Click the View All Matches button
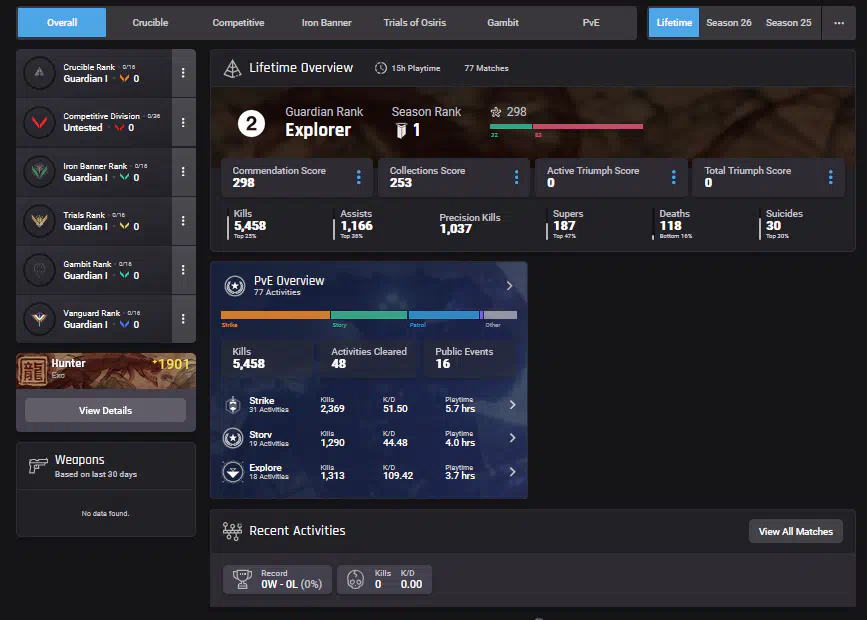 (x=796, y=532)
